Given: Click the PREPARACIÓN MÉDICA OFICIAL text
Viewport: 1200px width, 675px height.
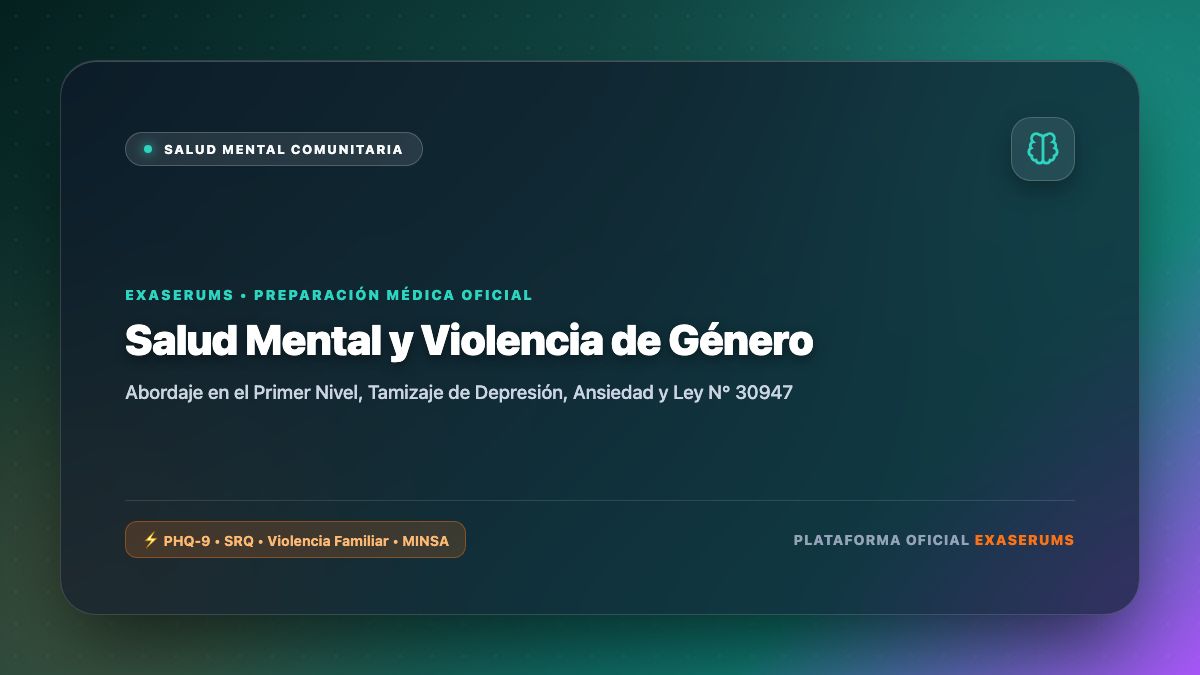Looking at the screenshot, I should (x=393, y=295).
